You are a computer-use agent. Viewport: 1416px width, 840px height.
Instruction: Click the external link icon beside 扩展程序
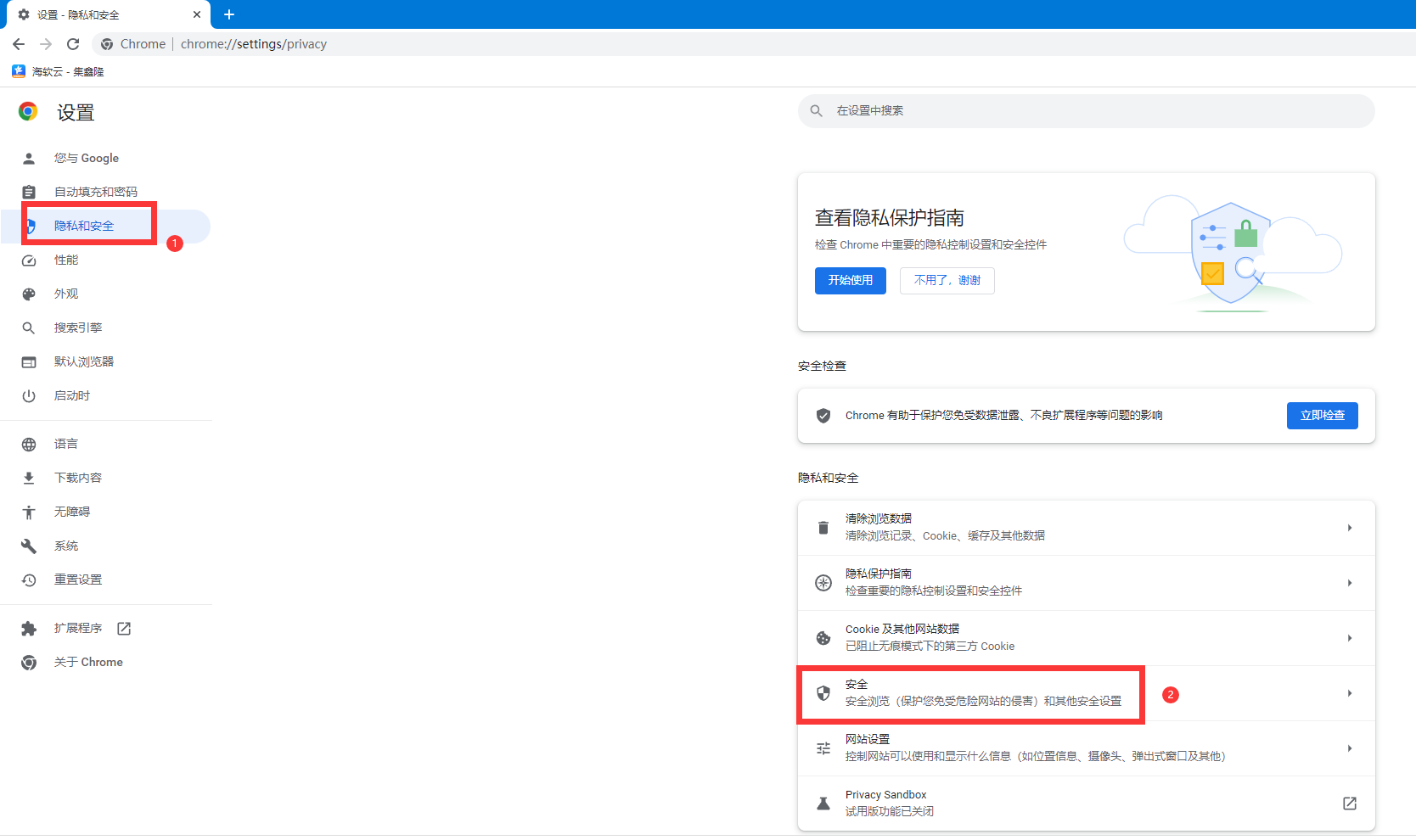point(124,629)
